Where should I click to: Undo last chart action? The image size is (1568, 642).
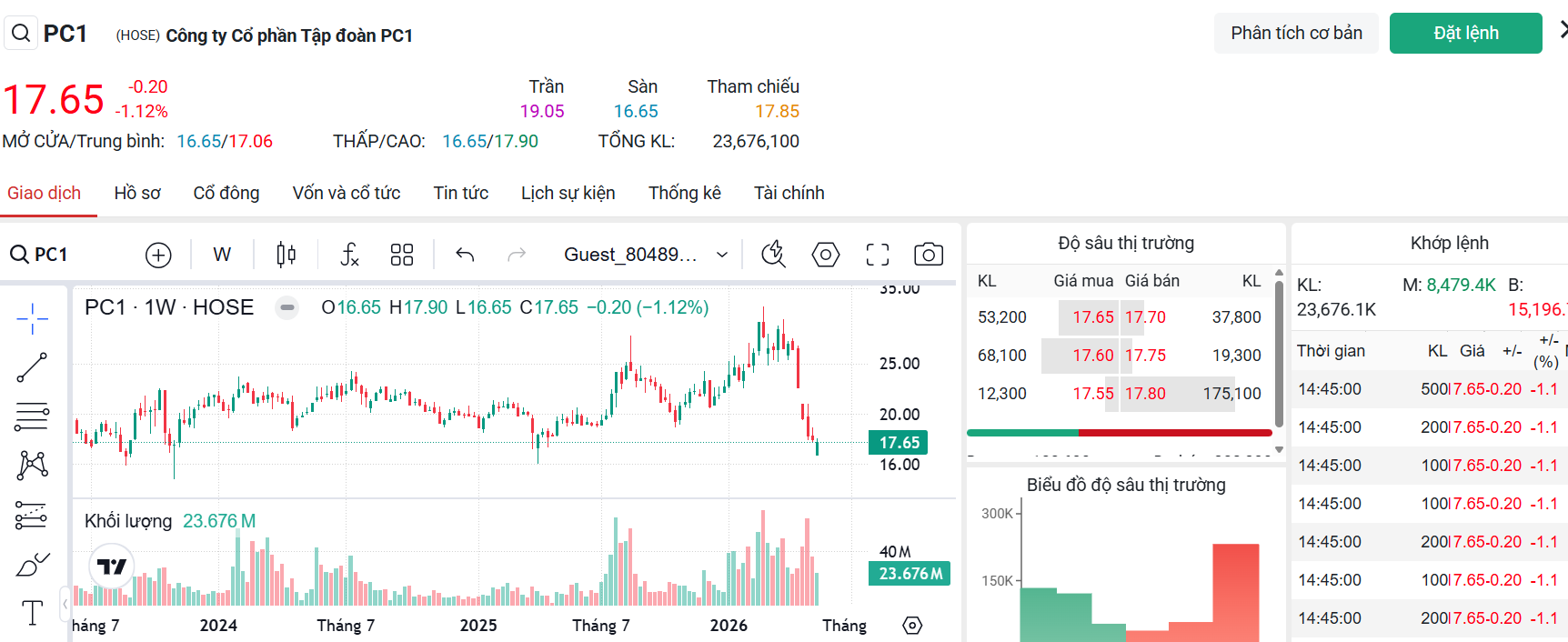click(x=465, y=255)
